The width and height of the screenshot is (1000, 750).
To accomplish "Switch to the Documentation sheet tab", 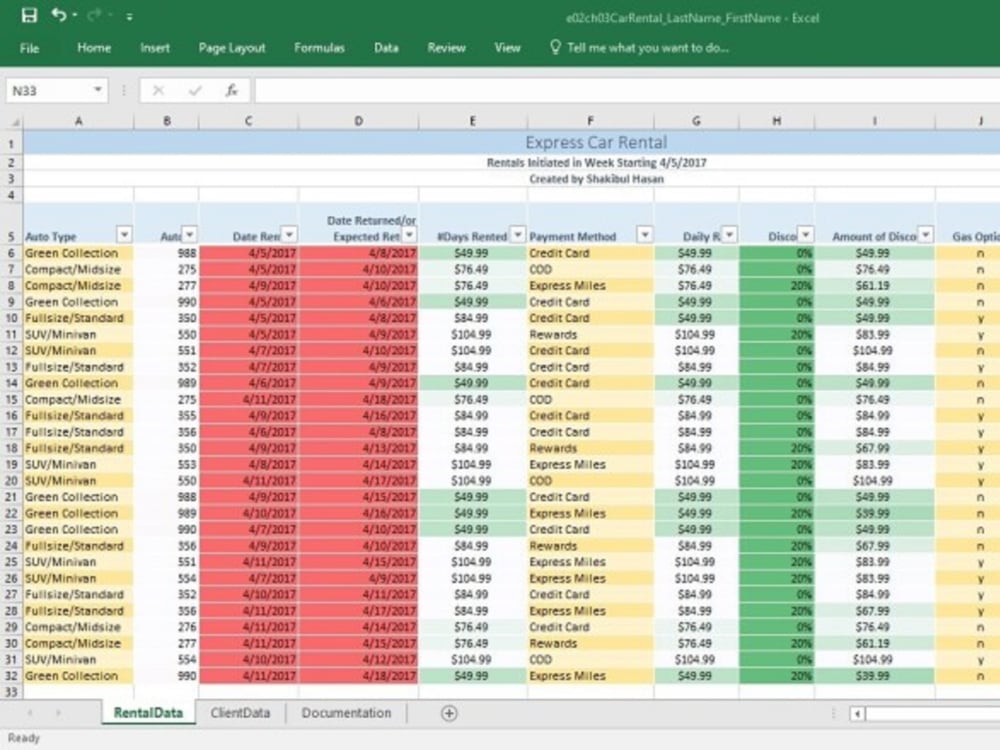I will point(346,713).
